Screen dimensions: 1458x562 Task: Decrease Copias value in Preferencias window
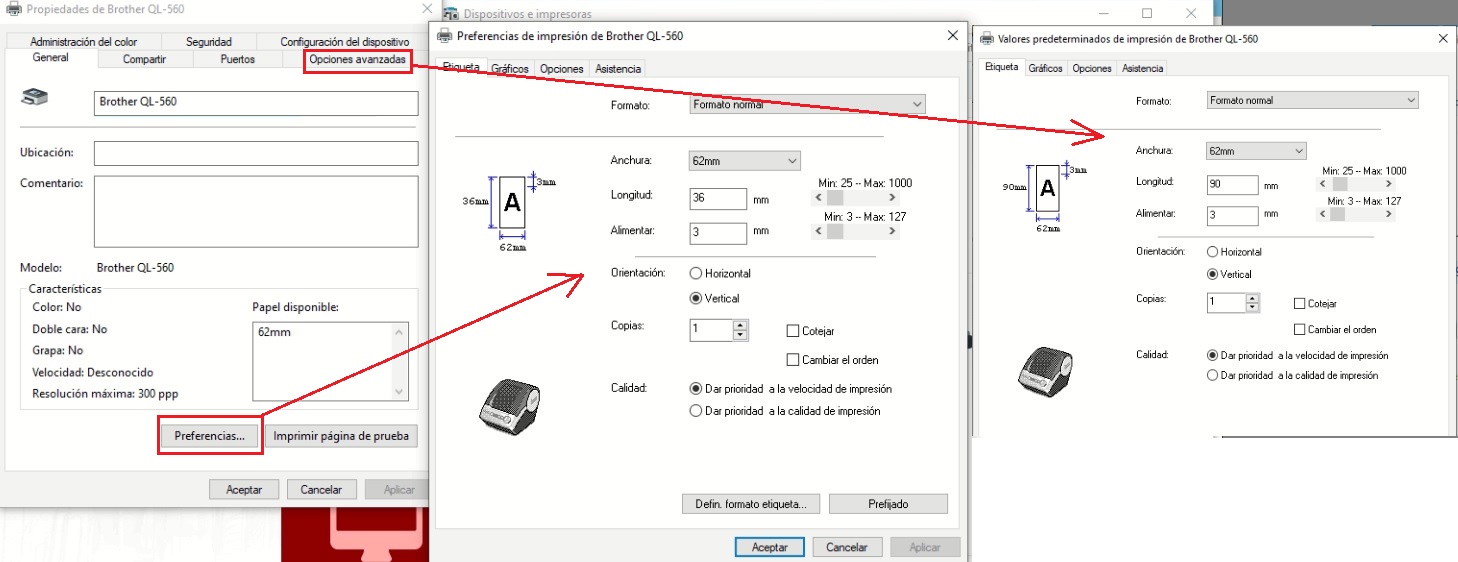coord(740,335)
